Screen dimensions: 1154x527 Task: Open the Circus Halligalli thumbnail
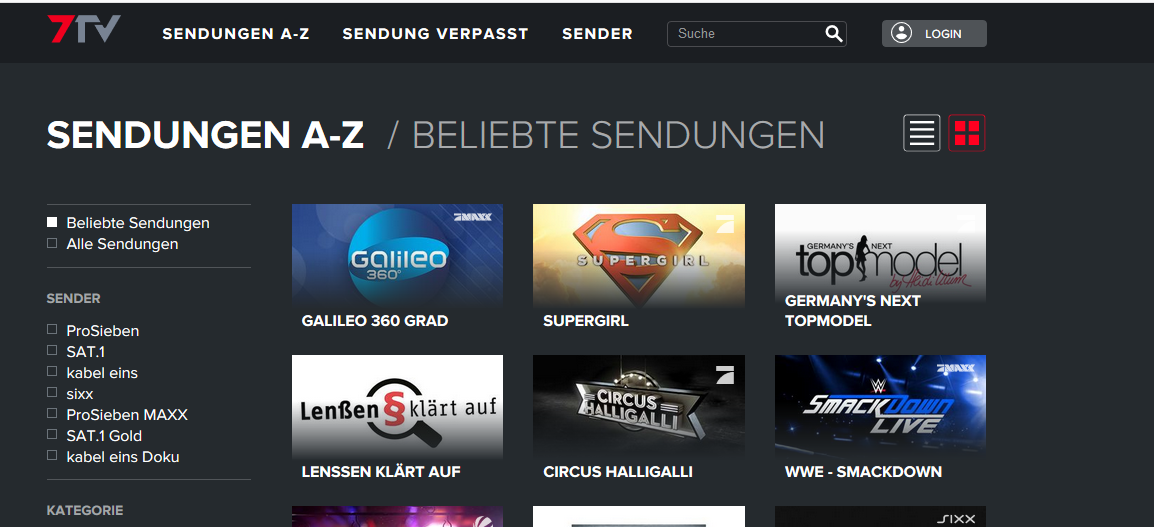click(x=639, y=406)
